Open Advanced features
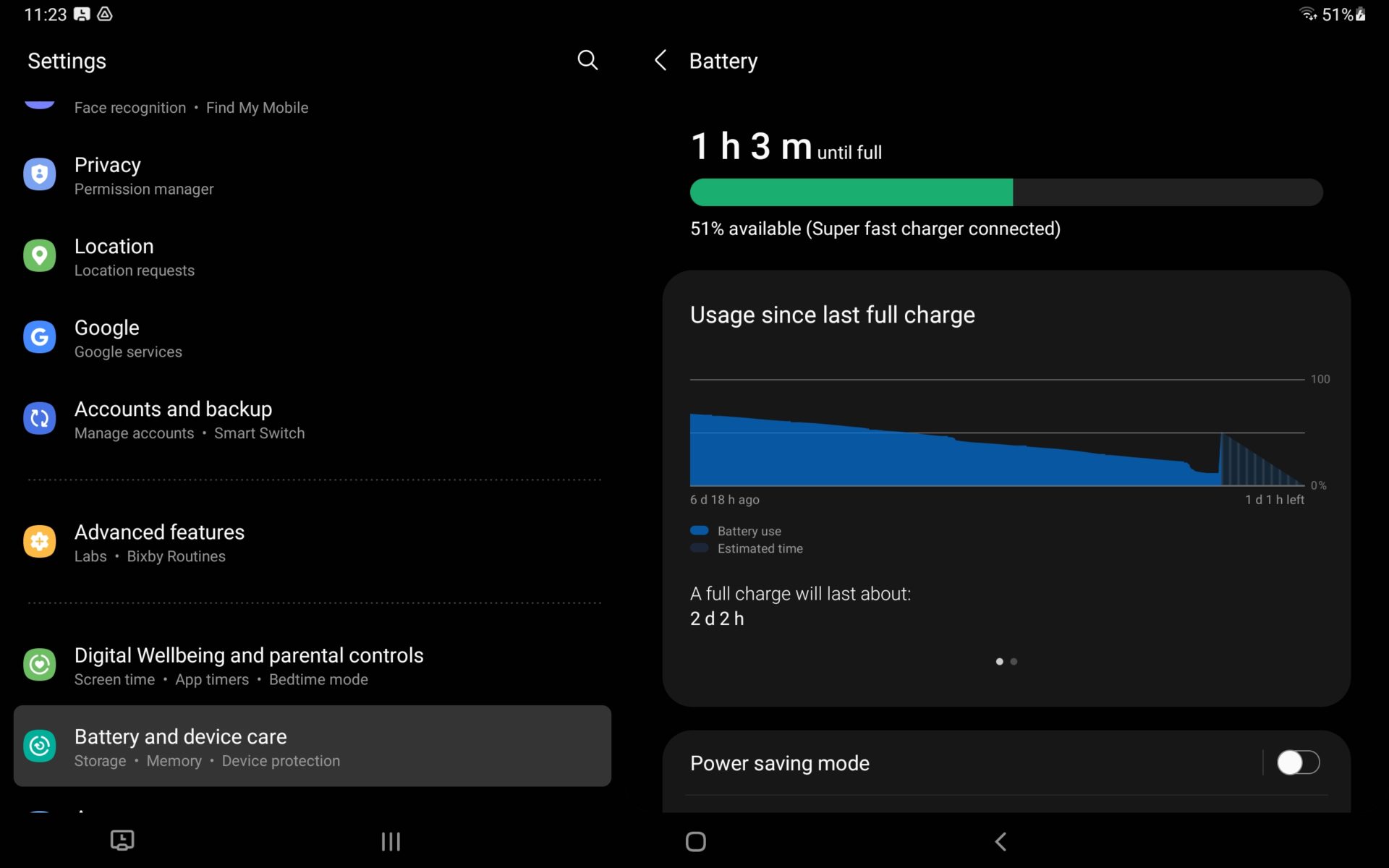This screenshot has width=1389, height=868. coord(313,542)
